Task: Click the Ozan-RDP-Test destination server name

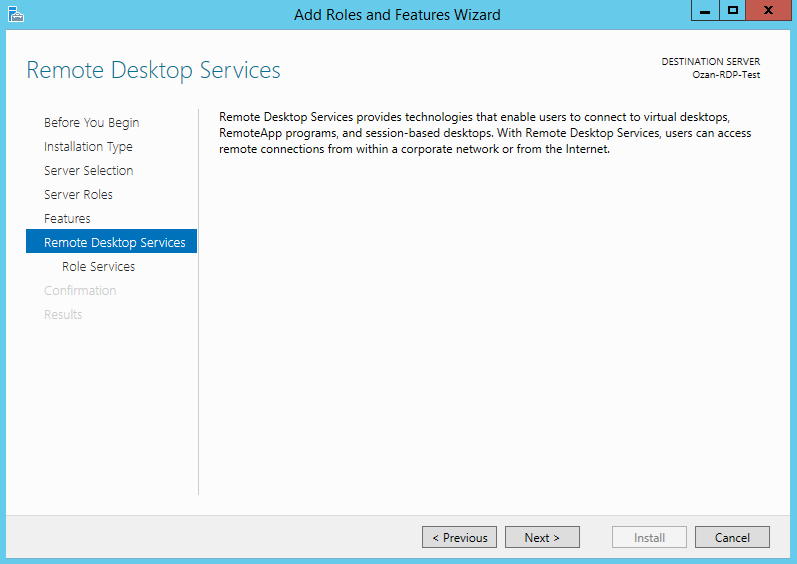Action: click(726, 75)
